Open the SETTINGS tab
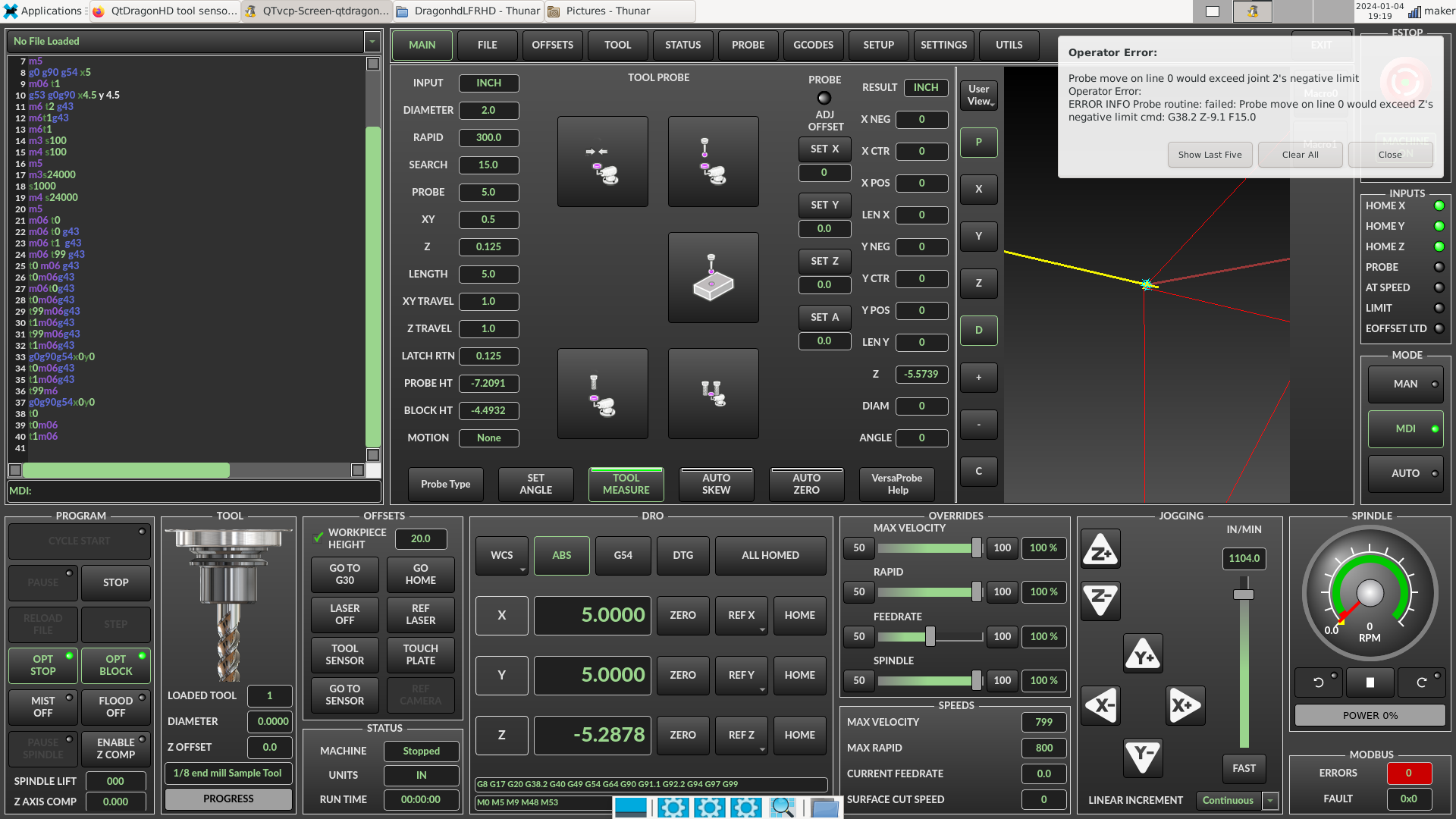Screen dimensions: 1456x819 click(944, 45)
